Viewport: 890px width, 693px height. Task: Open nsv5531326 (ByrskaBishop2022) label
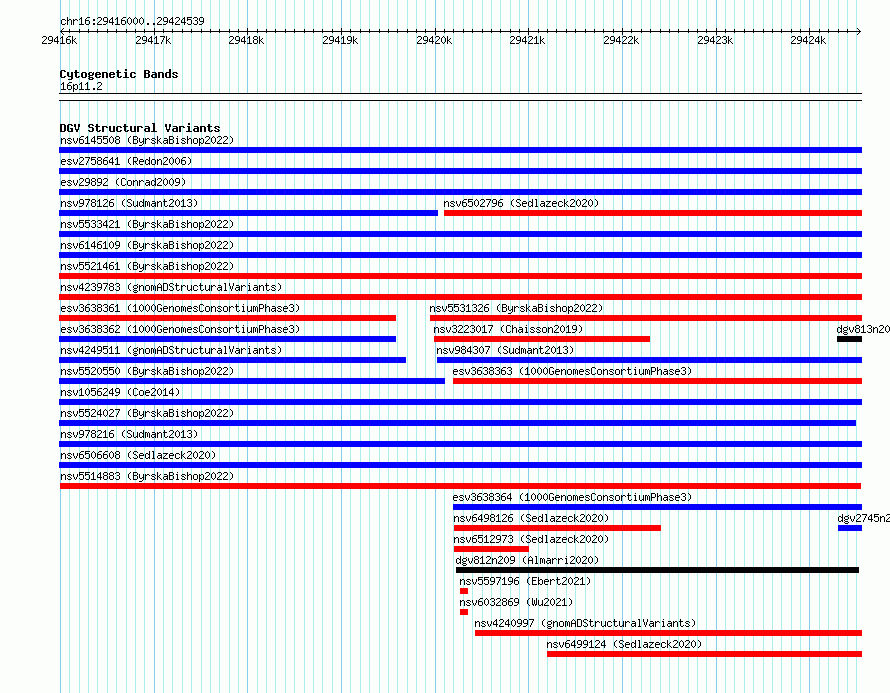point(516,308)
